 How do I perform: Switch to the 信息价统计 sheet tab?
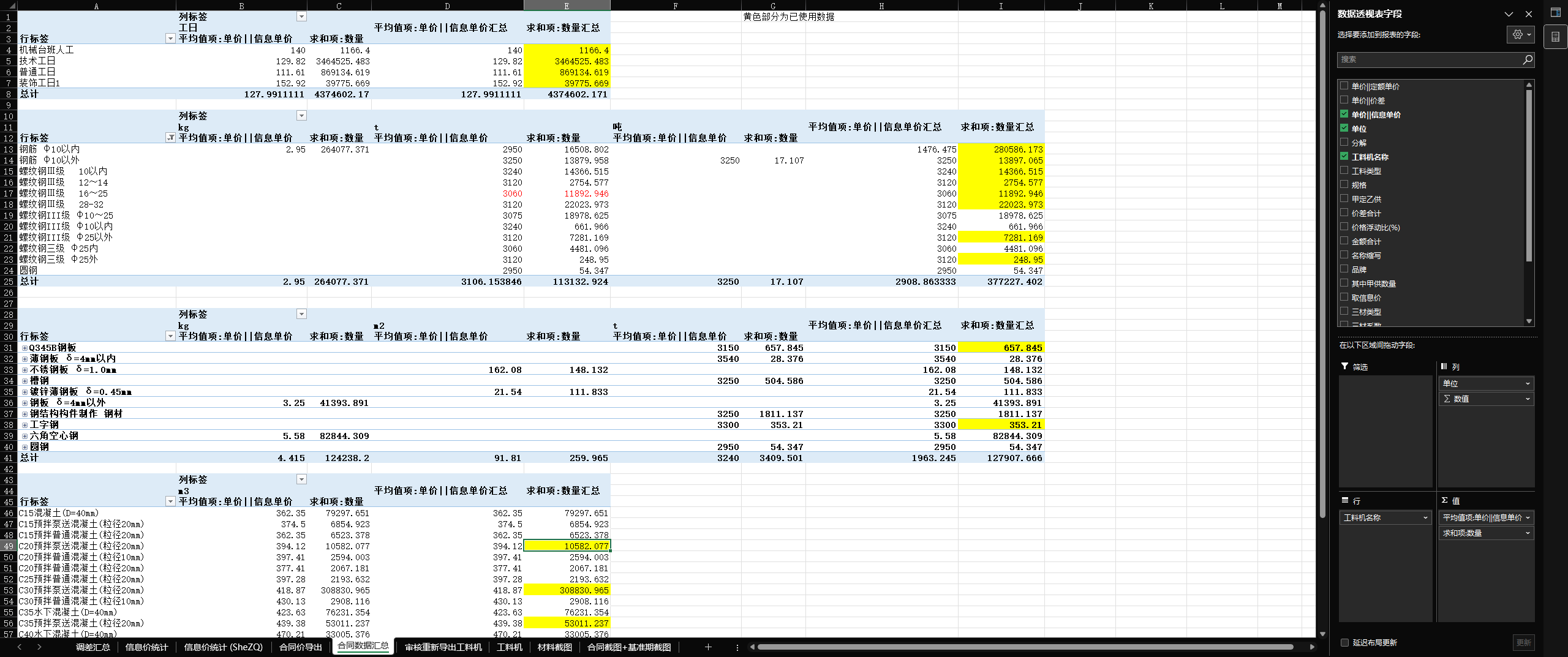click(x=147, y=647)
